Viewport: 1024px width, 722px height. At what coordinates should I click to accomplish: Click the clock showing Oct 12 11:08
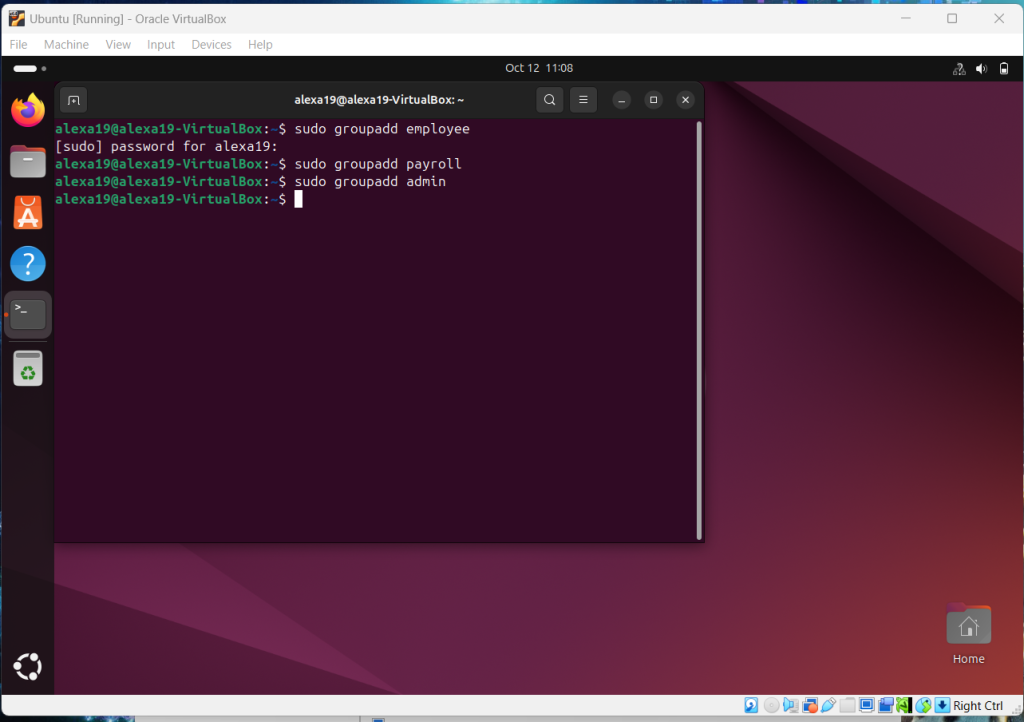pyautogui.click(x=539, y=68)
